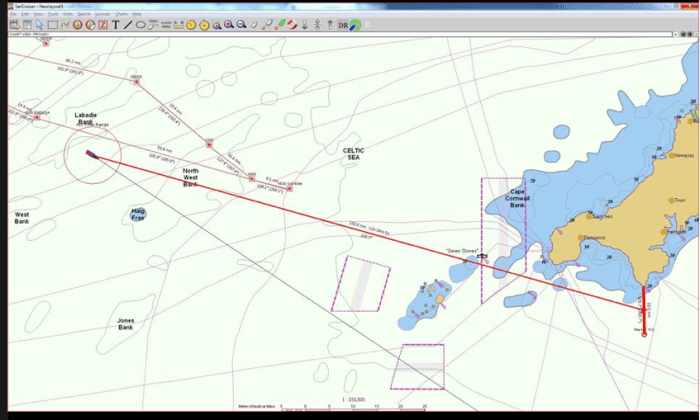
Task: Click the Zoom Out magnifier
Action: click(x=242, y=24)
